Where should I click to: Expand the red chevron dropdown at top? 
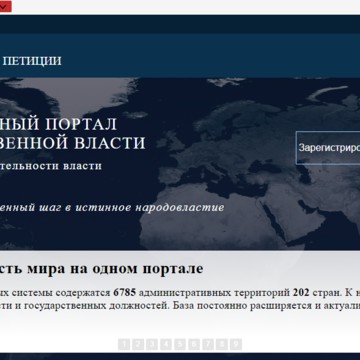pos(6,6)
